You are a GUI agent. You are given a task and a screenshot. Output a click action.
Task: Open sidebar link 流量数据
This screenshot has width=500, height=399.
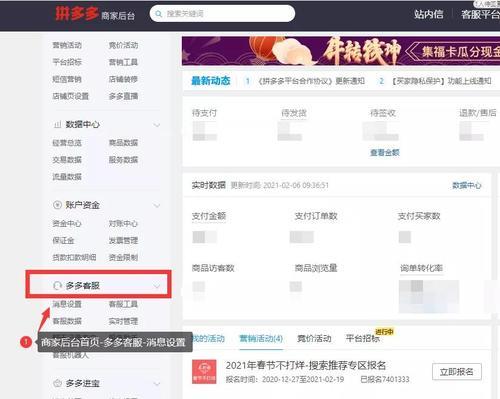pyautogui.click(x=67, y=177)
